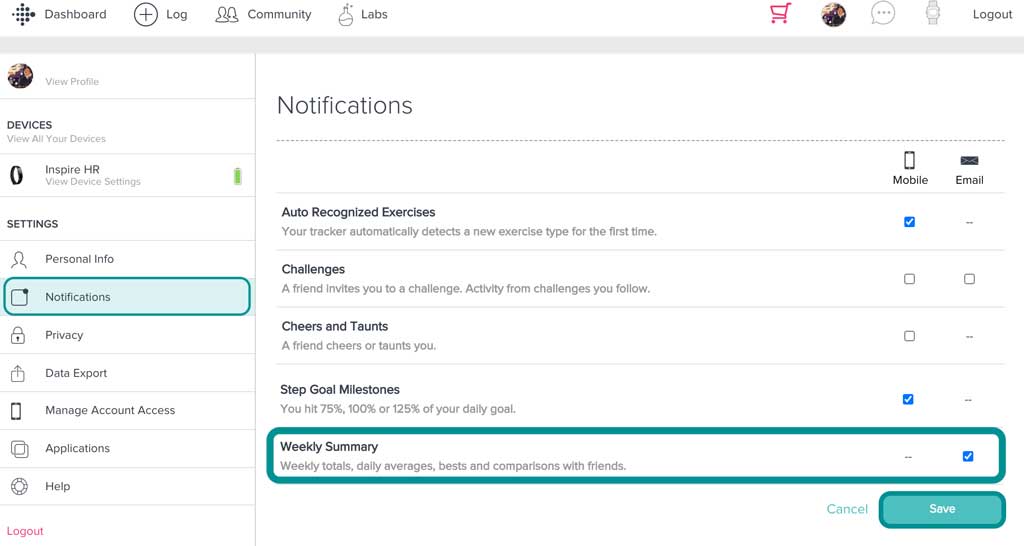
Task: Click the Fitbit logo dots icon
Action: click(x=23, y=14)
